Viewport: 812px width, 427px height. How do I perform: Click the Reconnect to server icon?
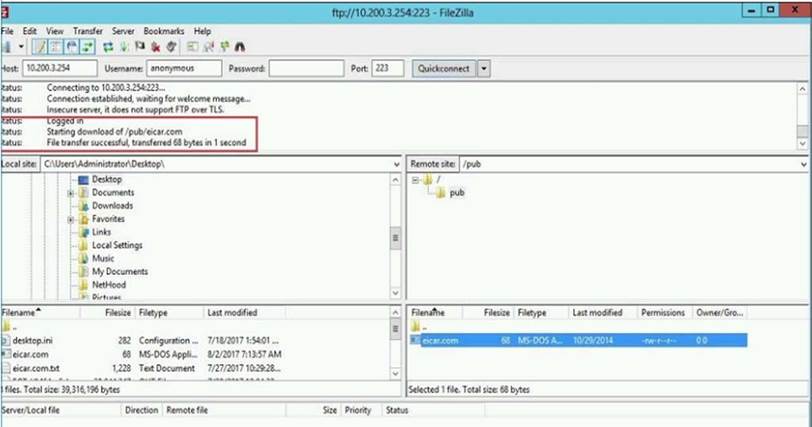coord(171,47)
